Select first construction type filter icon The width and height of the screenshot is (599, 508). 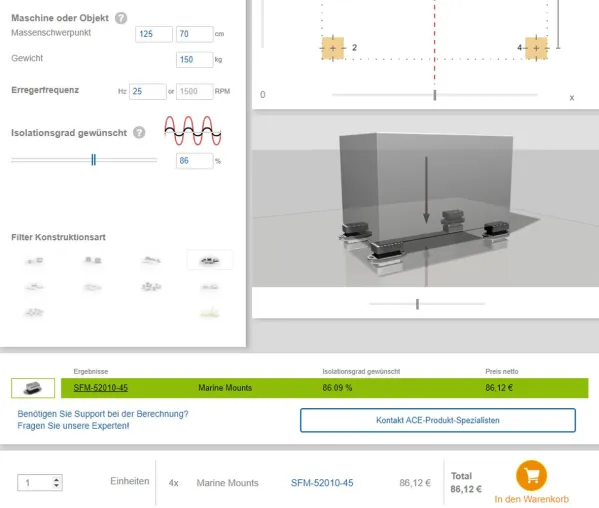pos(34,261)
